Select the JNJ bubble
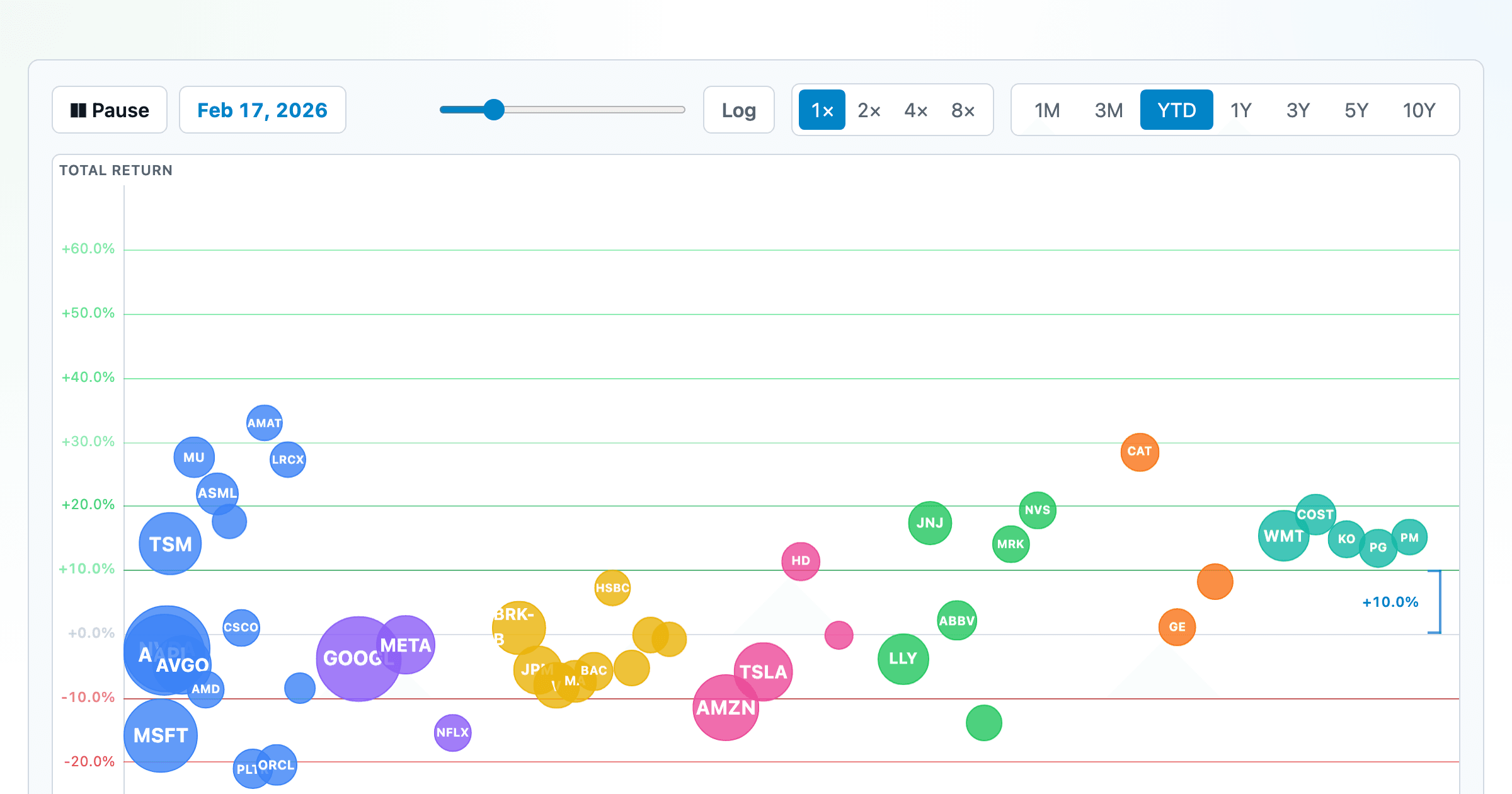The image size is (1512, 794). coord(930,523)
